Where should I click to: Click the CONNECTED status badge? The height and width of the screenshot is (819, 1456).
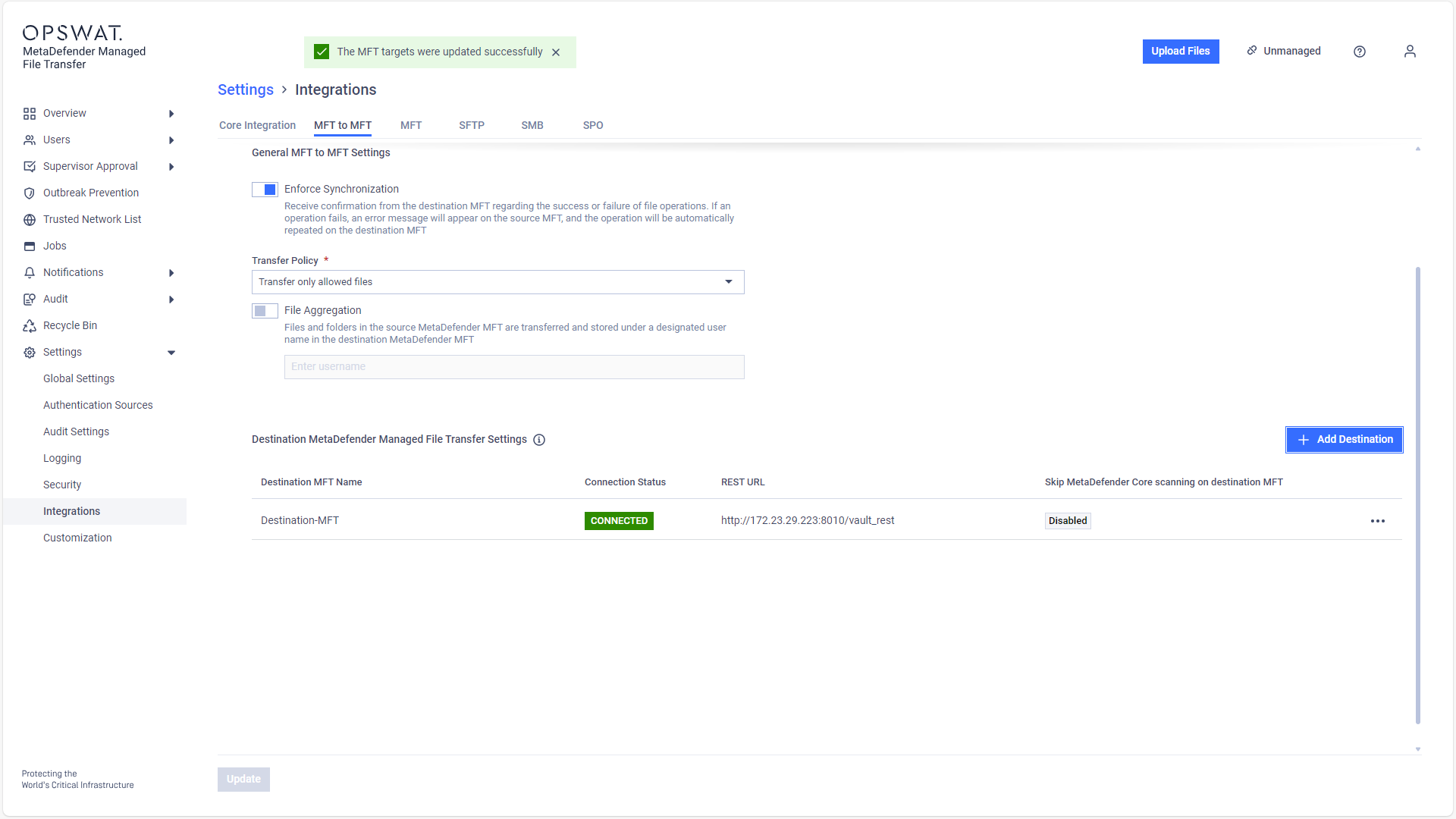(619, 521)
